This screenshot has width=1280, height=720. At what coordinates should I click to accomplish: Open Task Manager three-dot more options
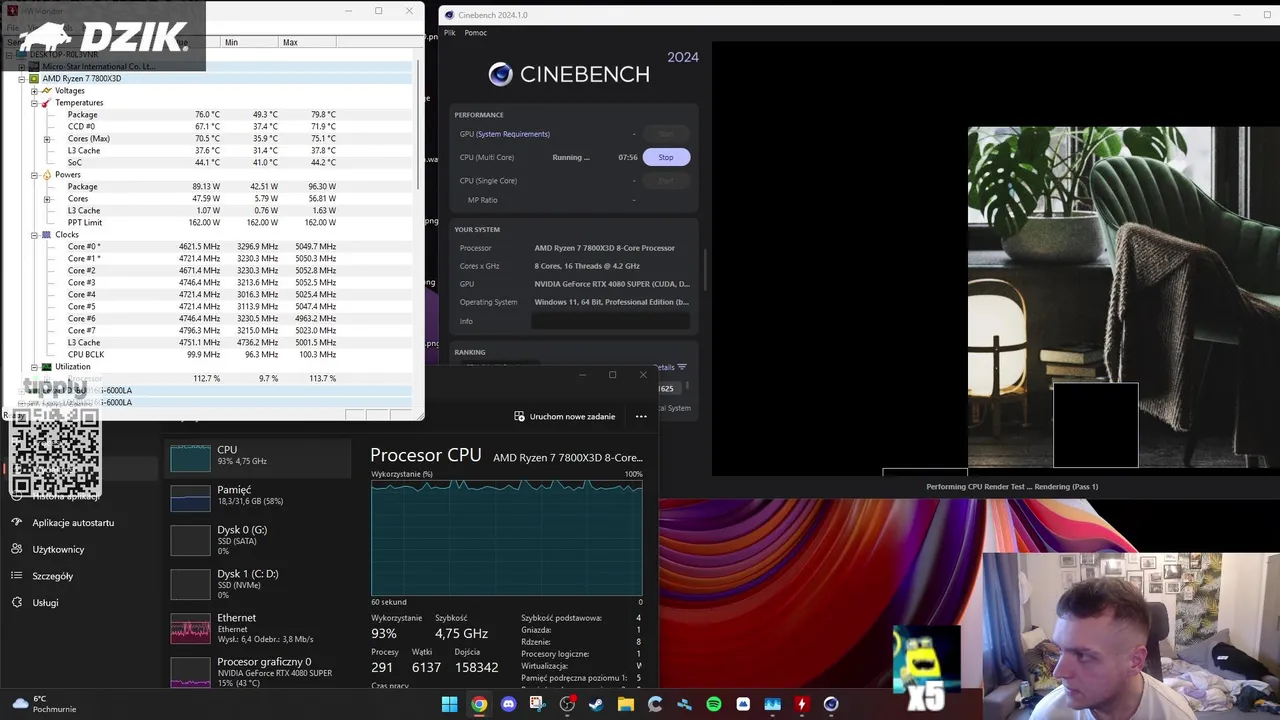coord(641,416)
